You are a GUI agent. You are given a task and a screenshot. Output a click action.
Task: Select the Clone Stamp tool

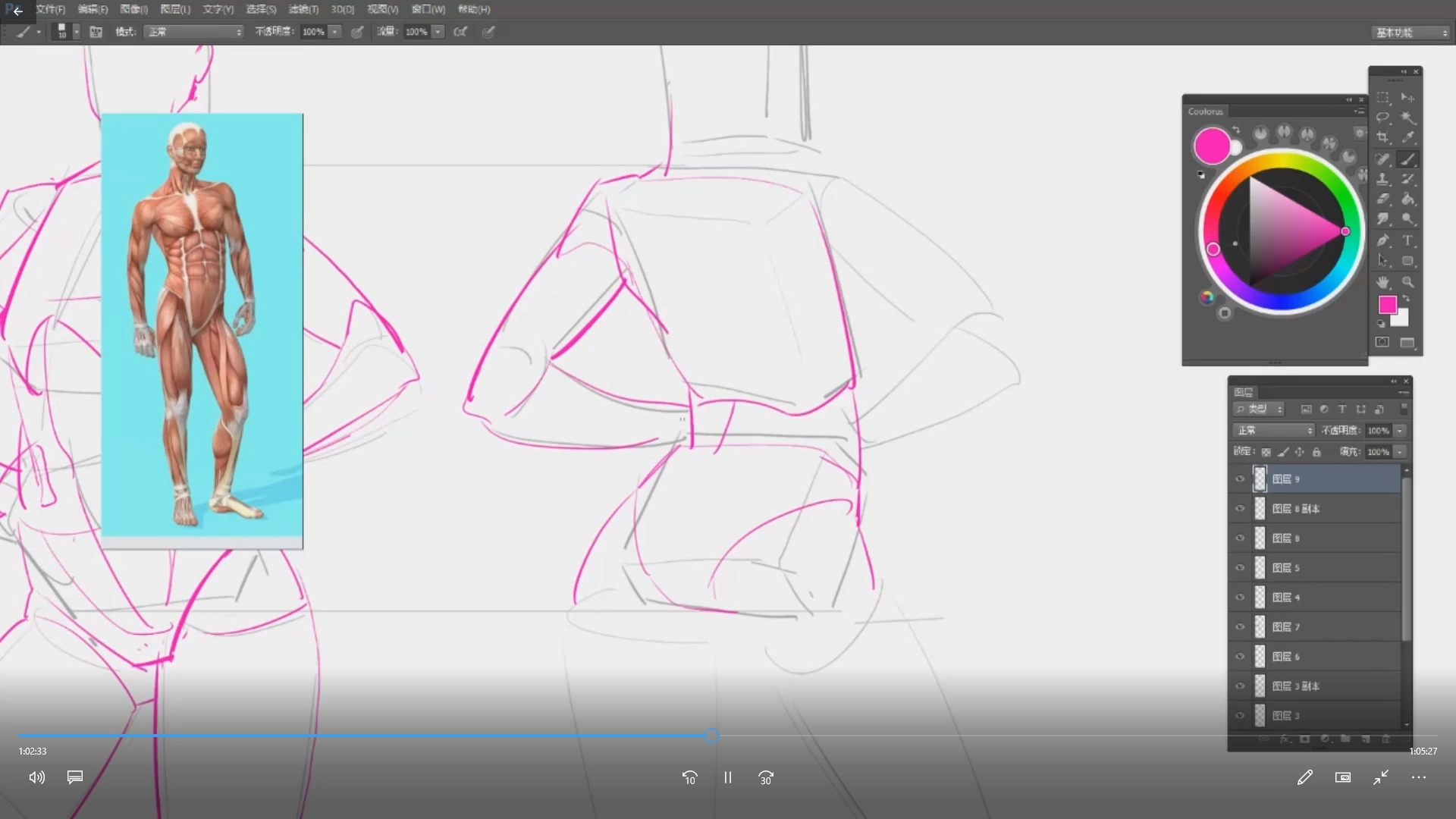(1382, 179)
